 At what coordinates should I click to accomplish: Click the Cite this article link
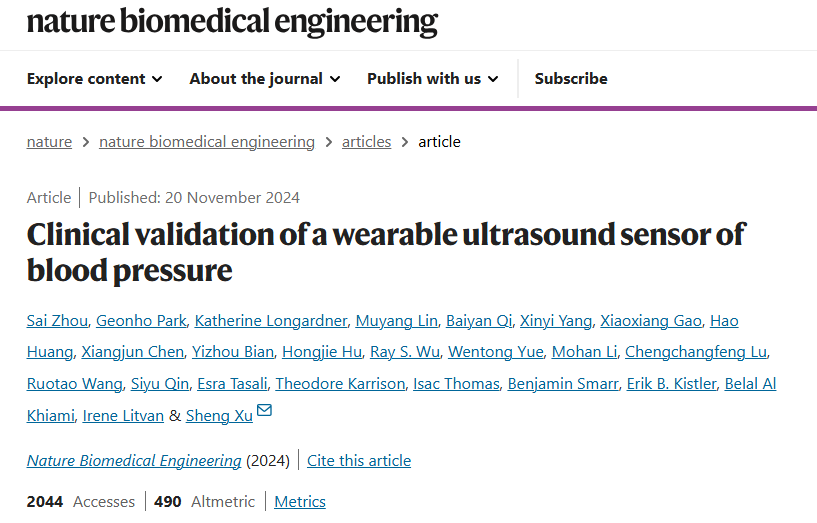point(359,460)
